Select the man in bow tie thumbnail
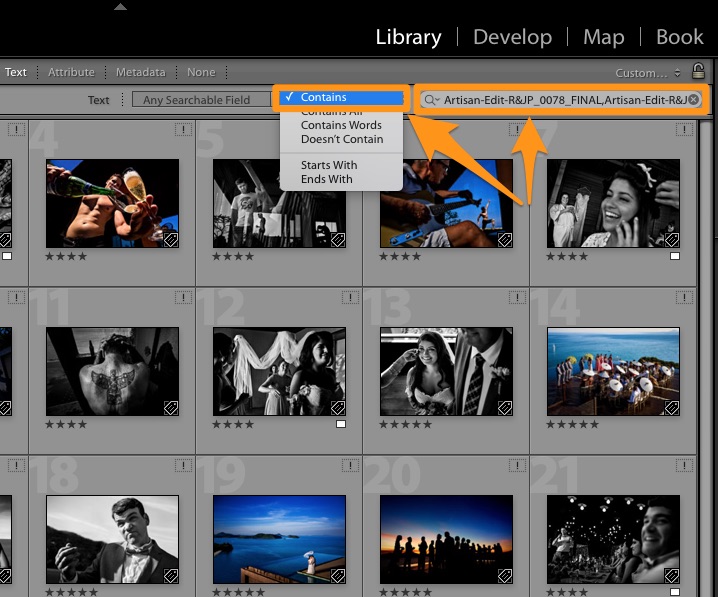This screenshot has width=718, height=597. pyautogui.click(x=113, y=539)
